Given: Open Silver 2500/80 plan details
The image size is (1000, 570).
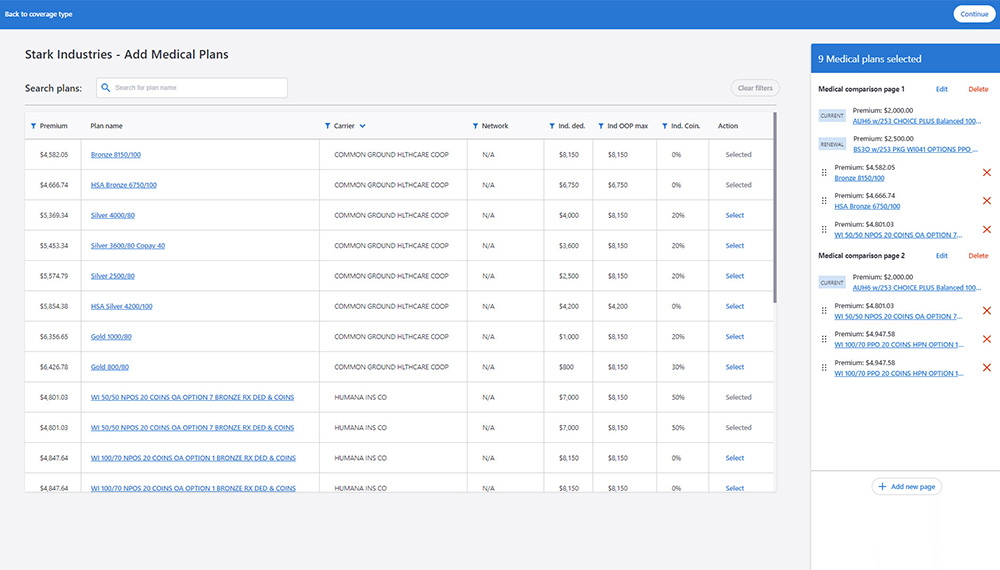Looking at the screenshot, I should [112, 276].
